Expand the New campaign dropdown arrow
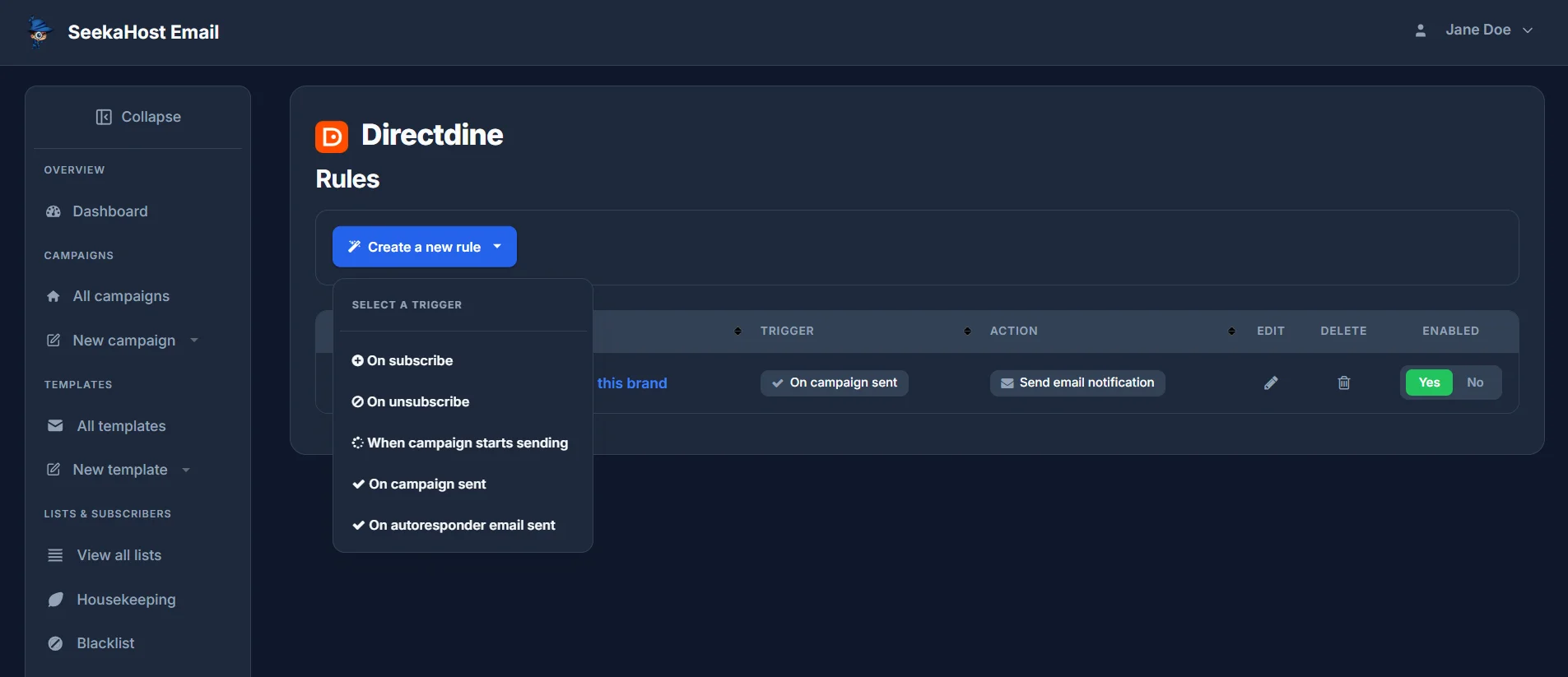Viewport: 1568px width, 677px height. [194, 340]
